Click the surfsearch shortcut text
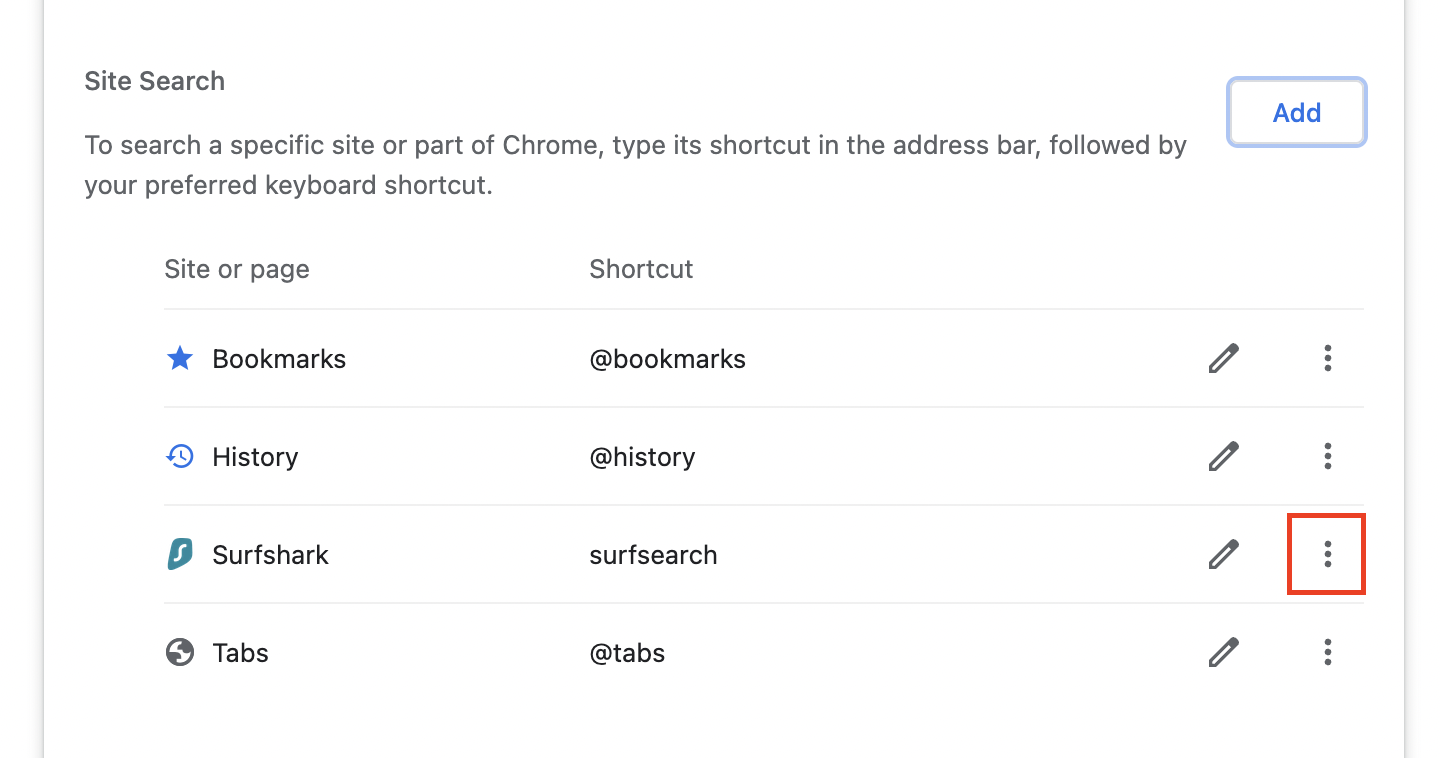The image size is (1440, 758). (x=653, y=555)
